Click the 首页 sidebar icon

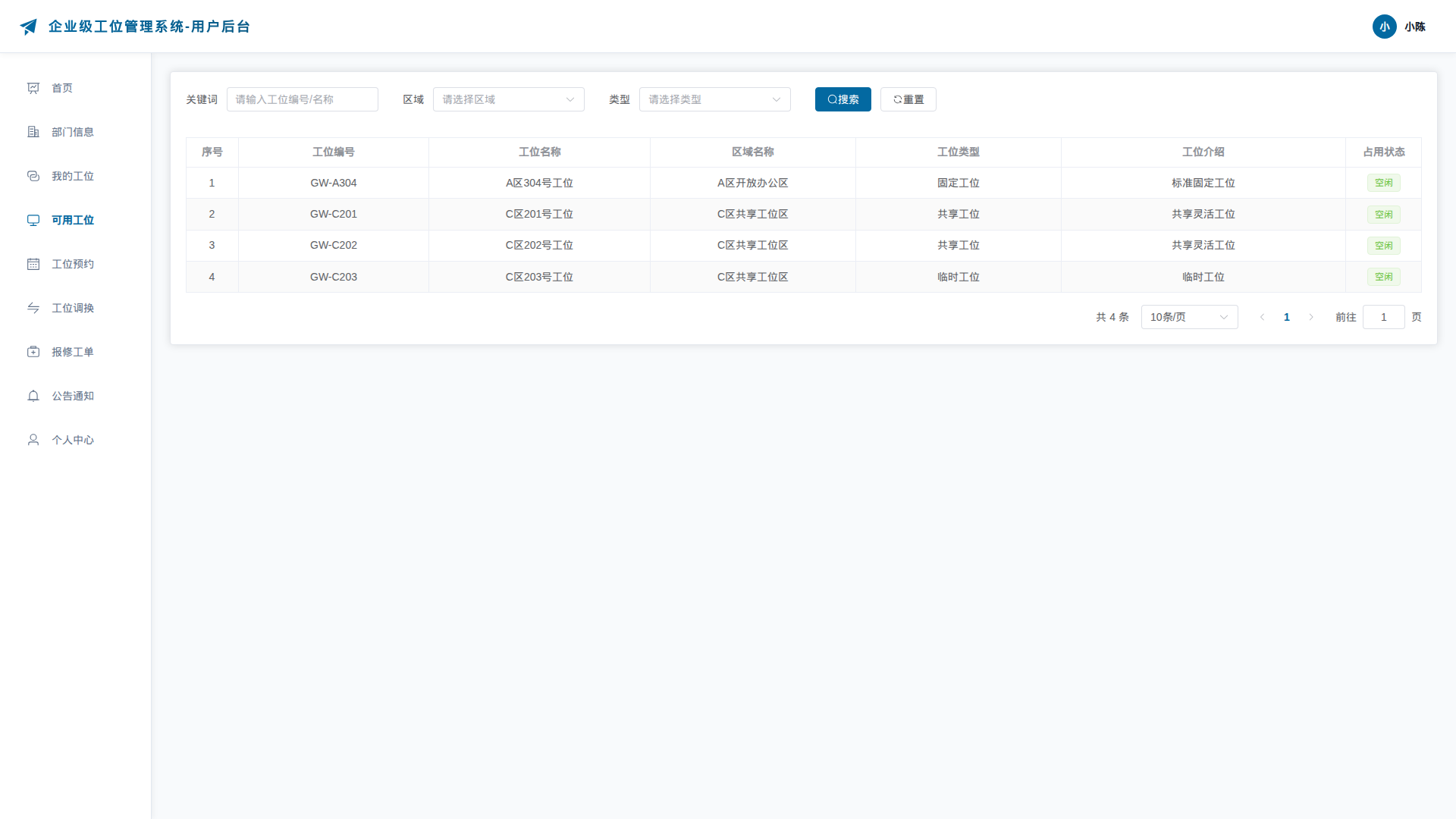(33, 88)
